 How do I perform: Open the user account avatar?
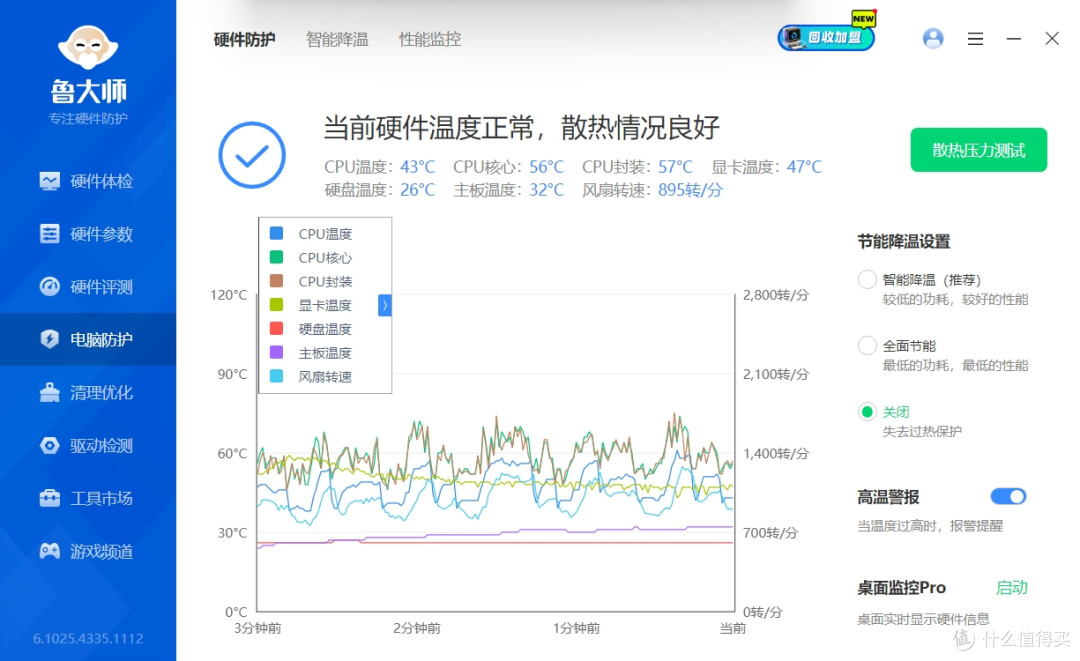pos(933,39)
